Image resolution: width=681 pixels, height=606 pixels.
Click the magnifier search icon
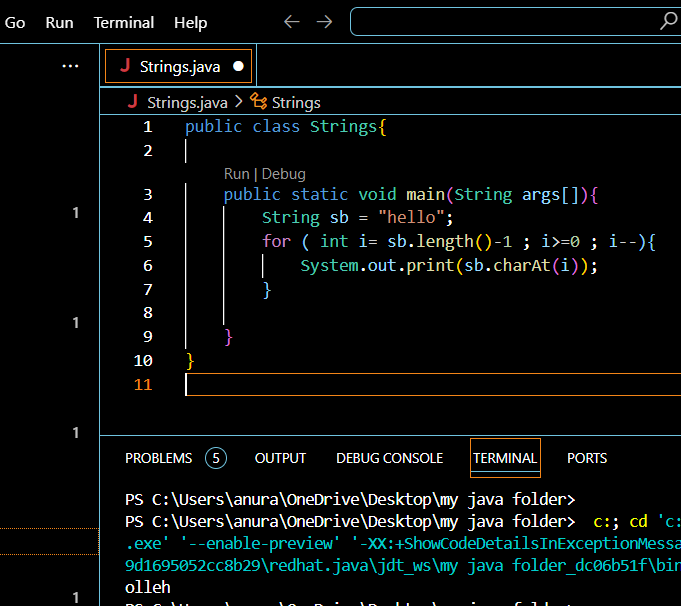tap(669, 21)
